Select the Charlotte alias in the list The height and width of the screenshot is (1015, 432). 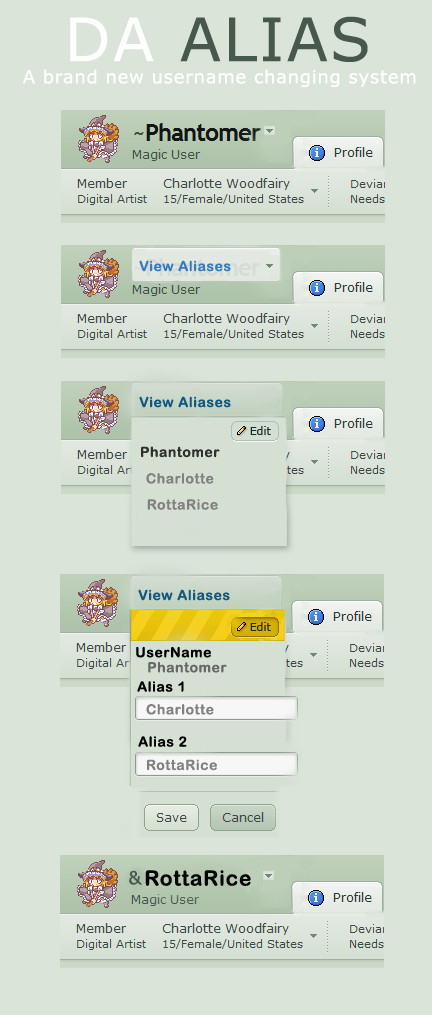(x=179, y=478)
